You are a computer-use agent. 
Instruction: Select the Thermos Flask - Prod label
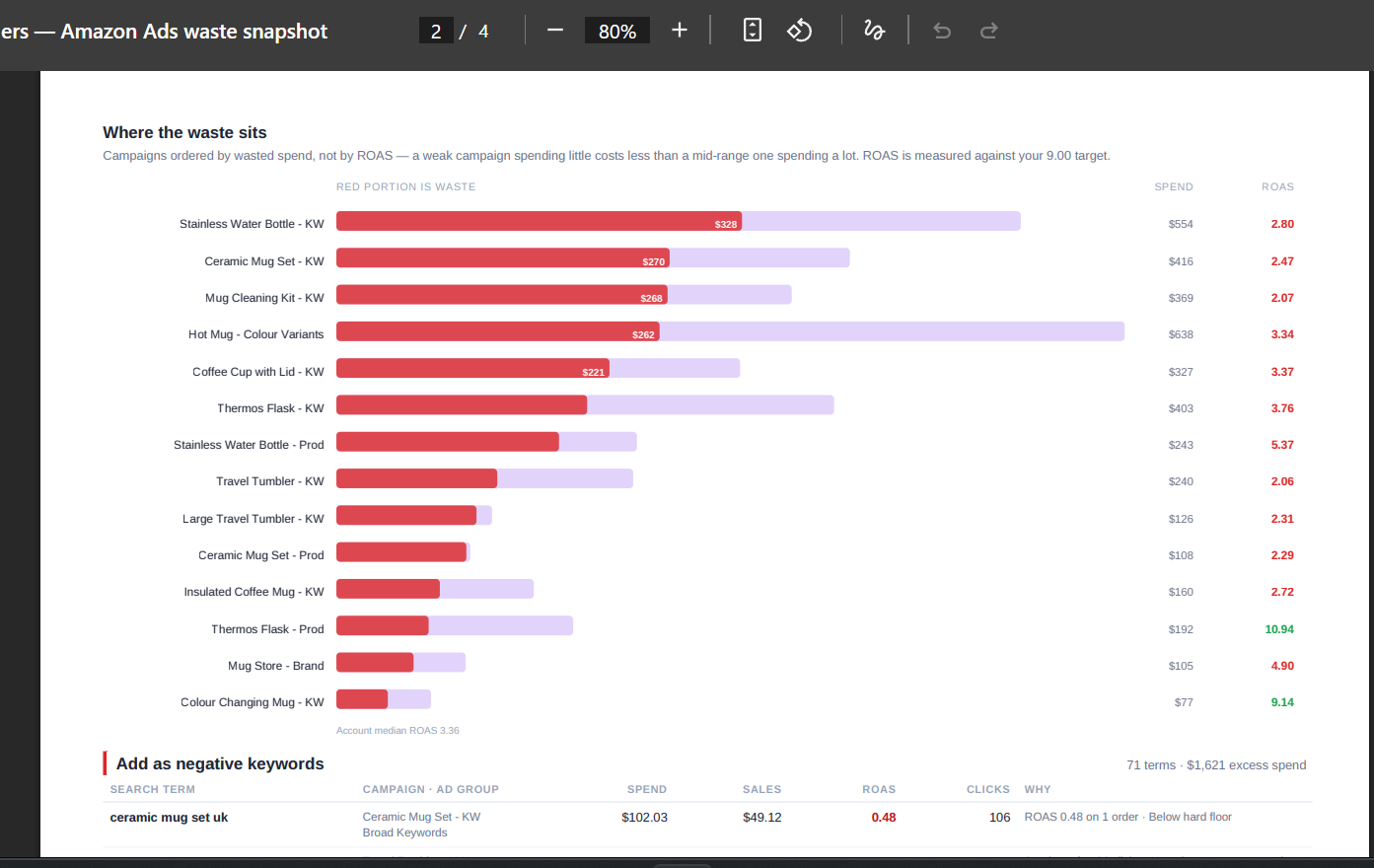267,629
